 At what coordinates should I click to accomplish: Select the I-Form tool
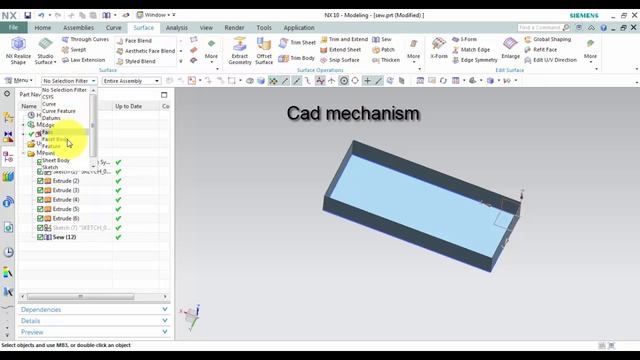coord(464,39)
